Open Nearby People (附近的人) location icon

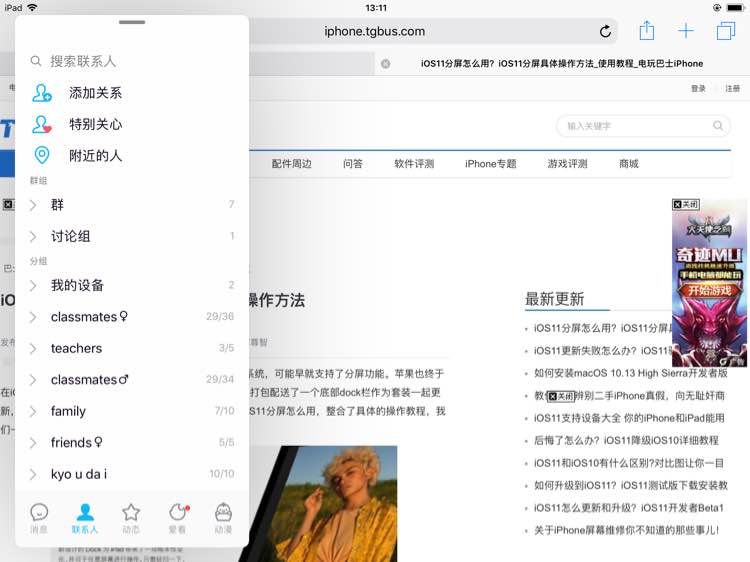coord(42,155)
